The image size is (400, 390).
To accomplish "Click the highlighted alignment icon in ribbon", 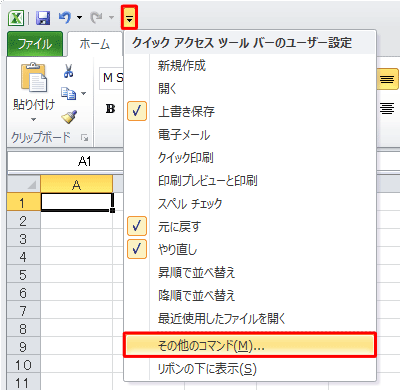I will coord(387,79).
